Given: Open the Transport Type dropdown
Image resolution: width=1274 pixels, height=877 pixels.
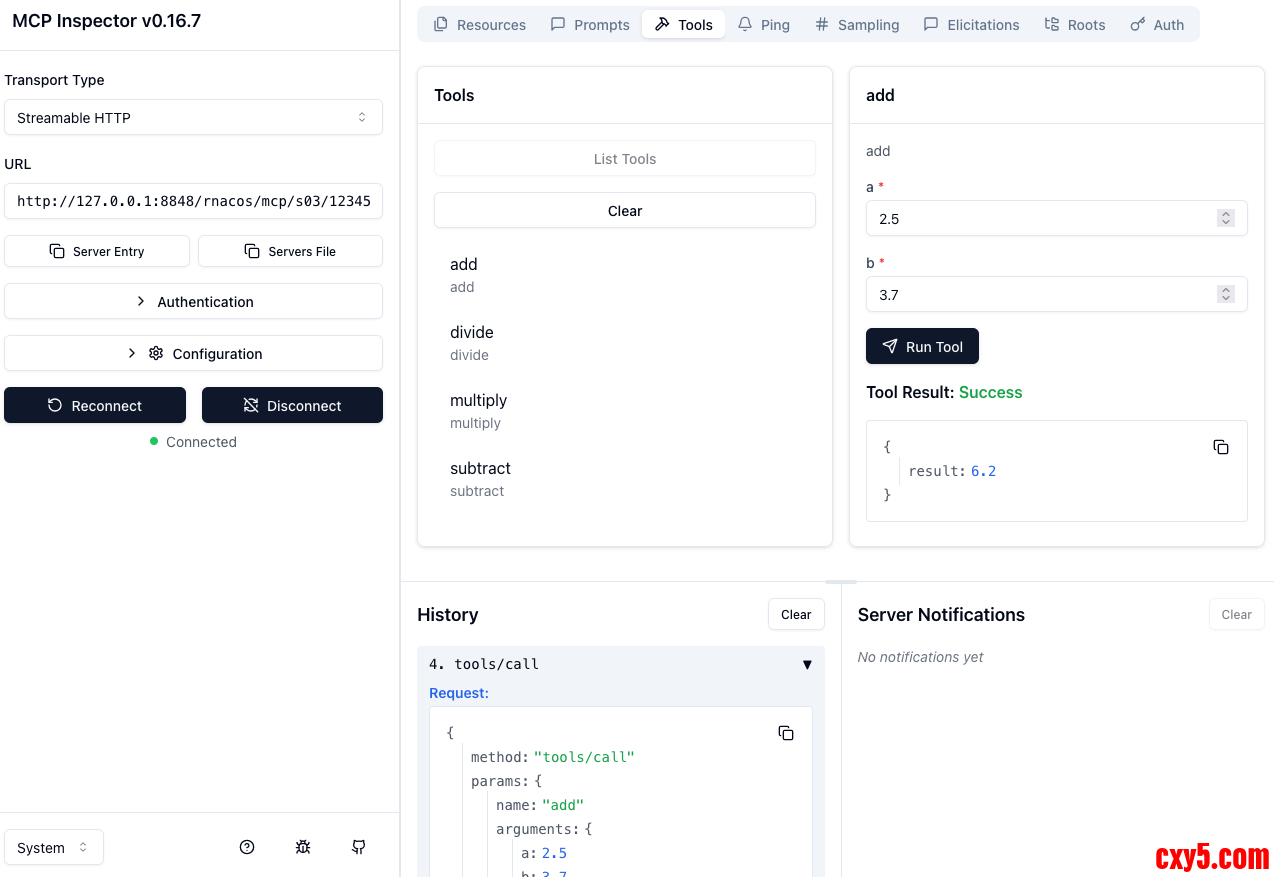Looking at the screenshot, I should coord(193,117).
